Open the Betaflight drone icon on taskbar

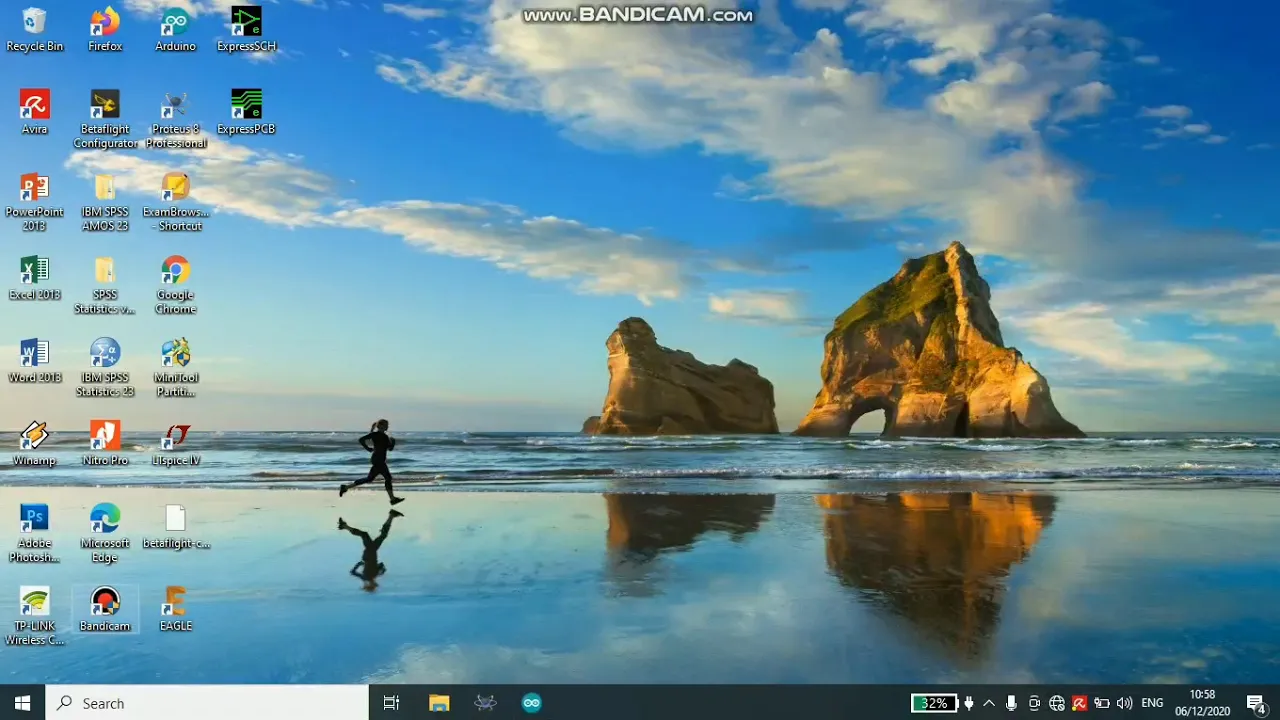(x=485, y=703)
